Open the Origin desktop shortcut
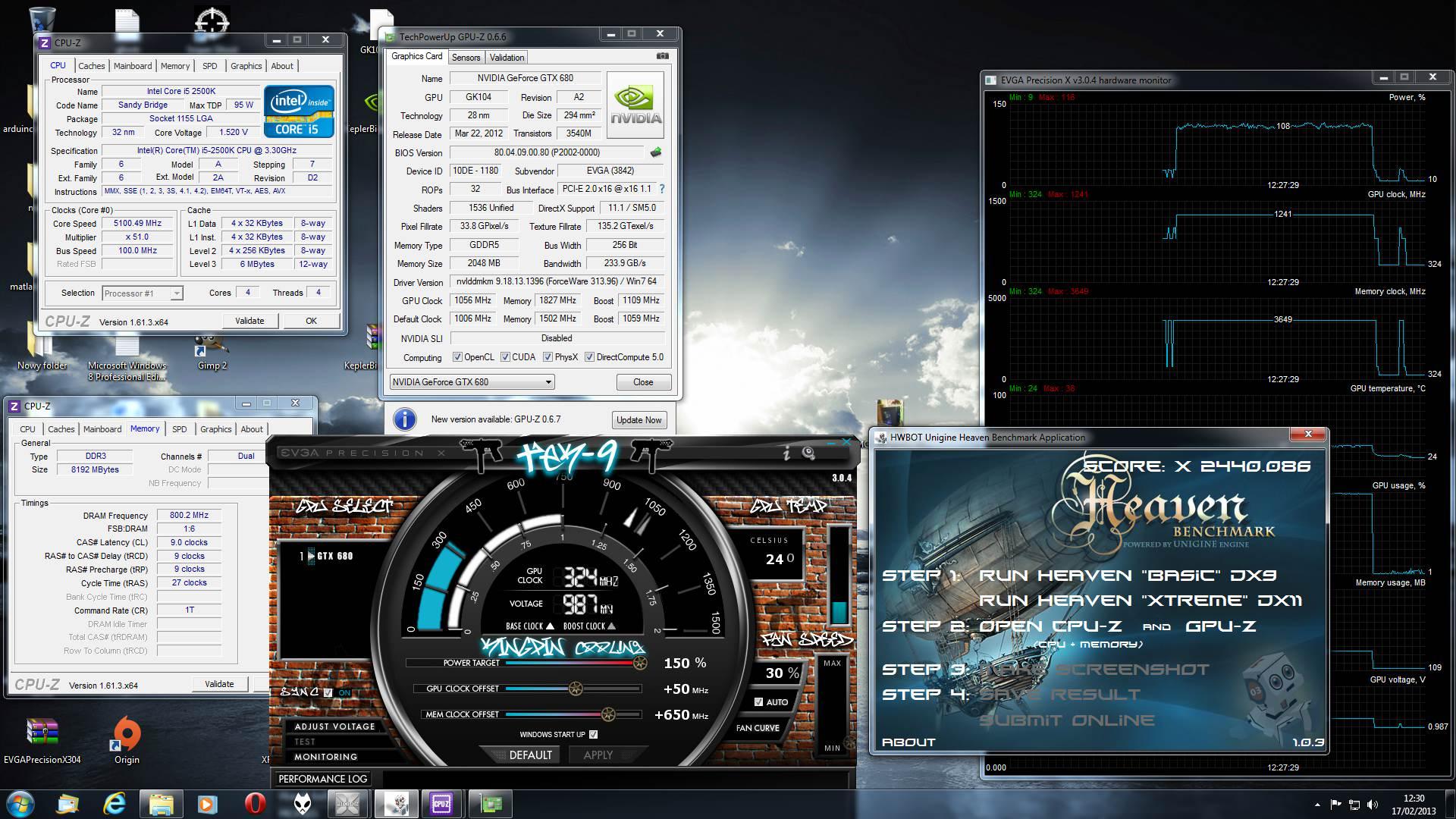The image size is (1456, 819). click(x=127, y=739)
